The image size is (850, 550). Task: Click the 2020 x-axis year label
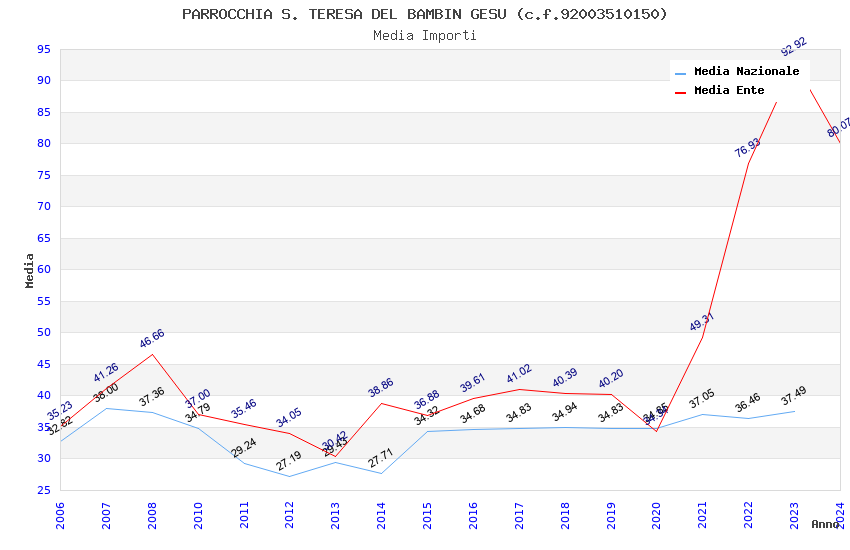pyautogui.click(x=656, y=515)
